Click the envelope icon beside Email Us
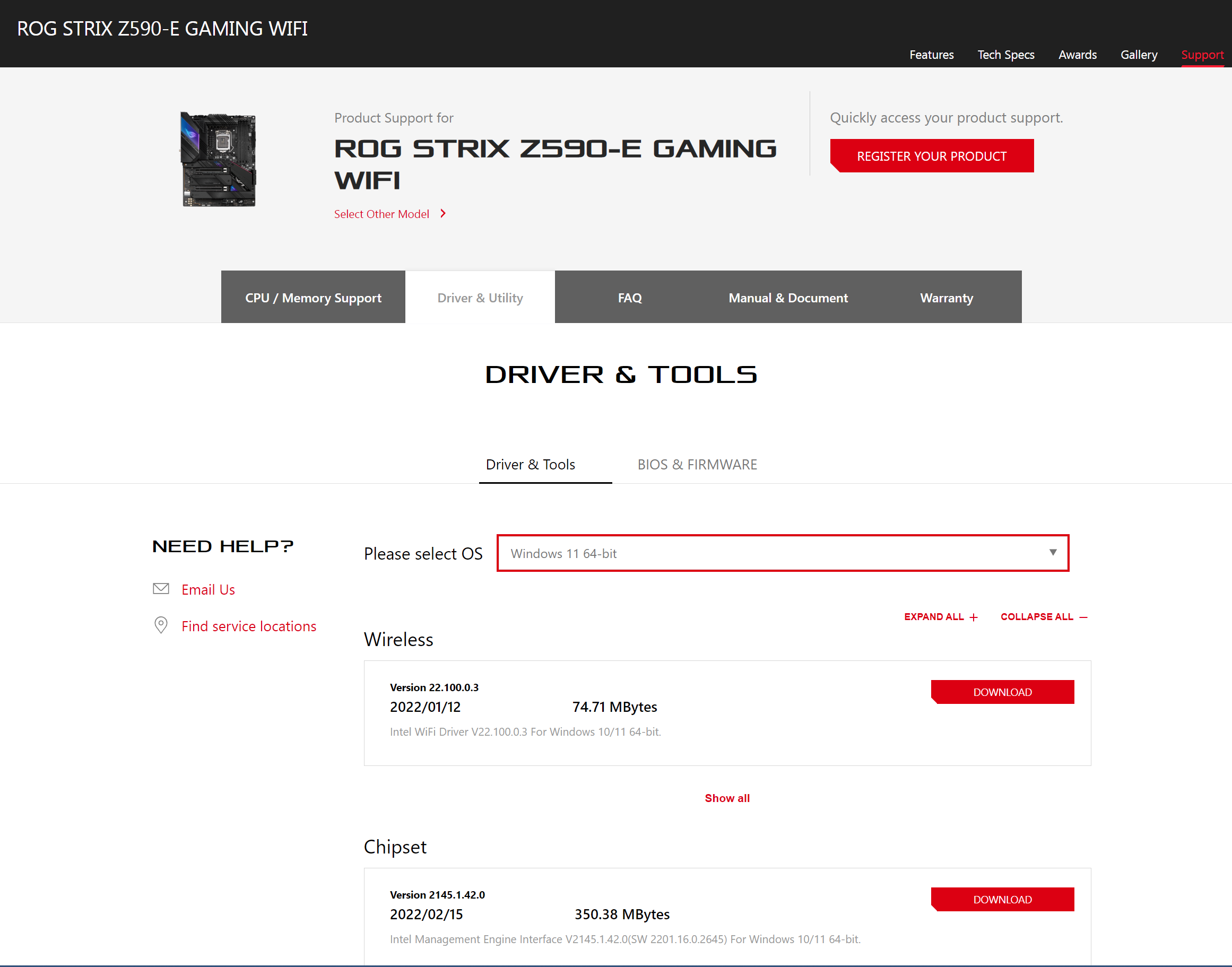Viewport: 1232px width, 967px height. click(161, 589)
